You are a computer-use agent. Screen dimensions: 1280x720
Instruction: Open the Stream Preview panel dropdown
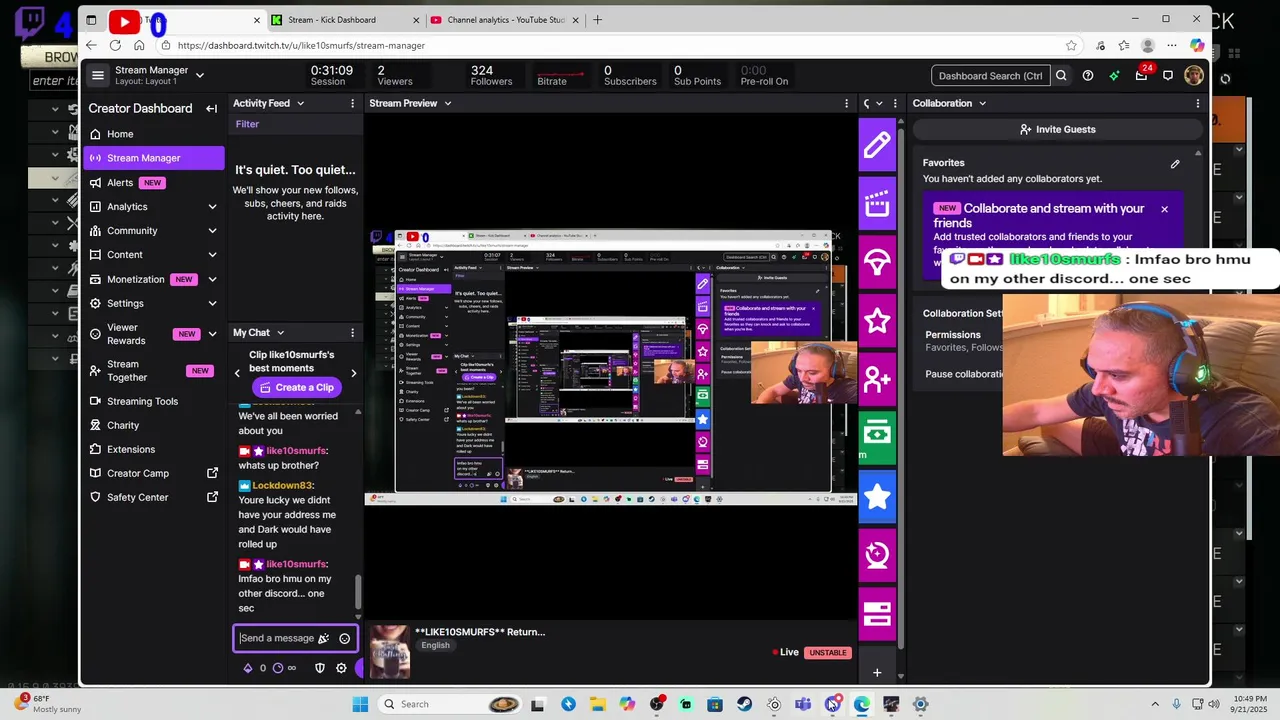coord(447,103)
